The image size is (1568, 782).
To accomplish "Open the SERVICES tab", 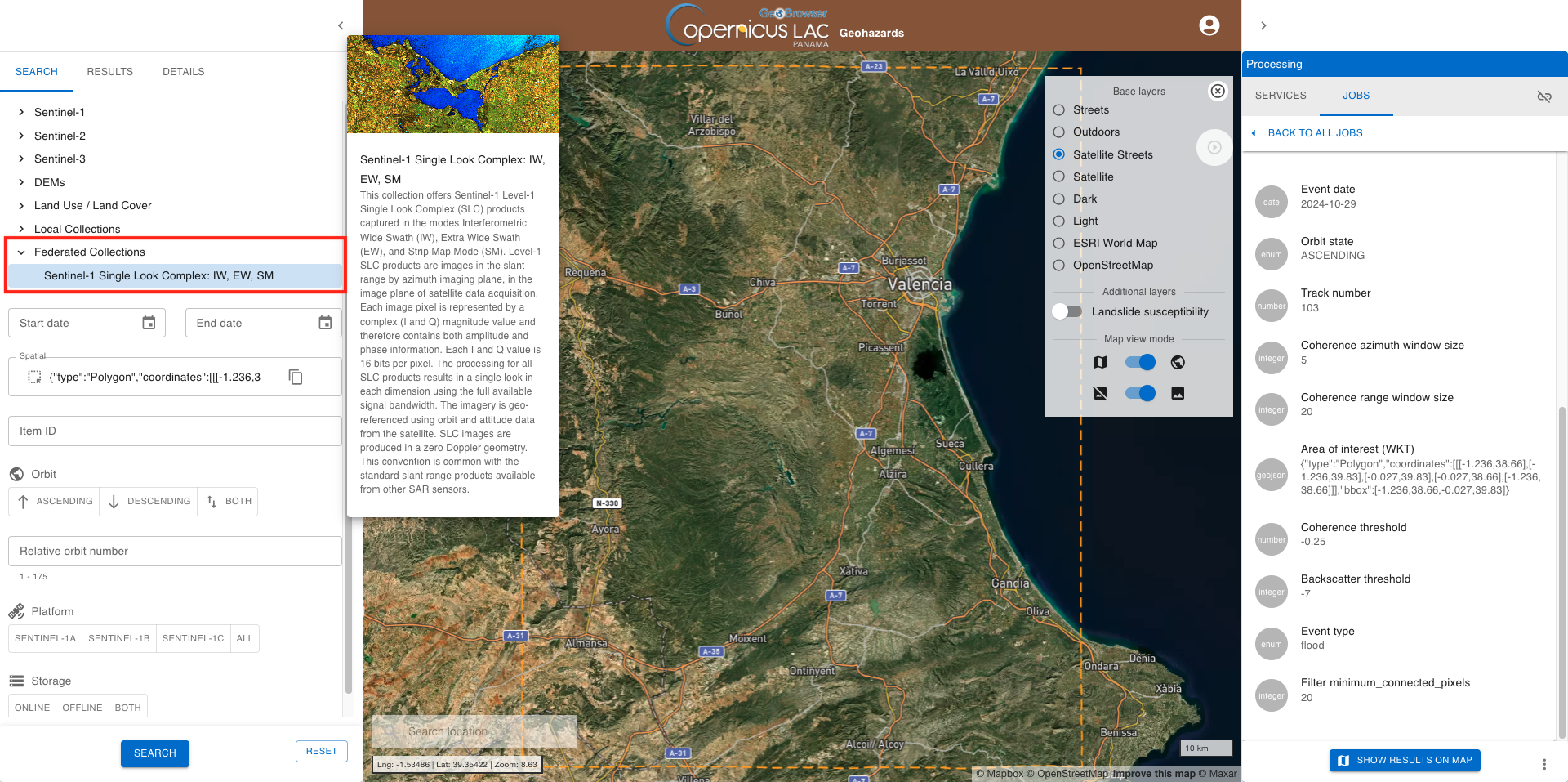I will coord(1280,96).
